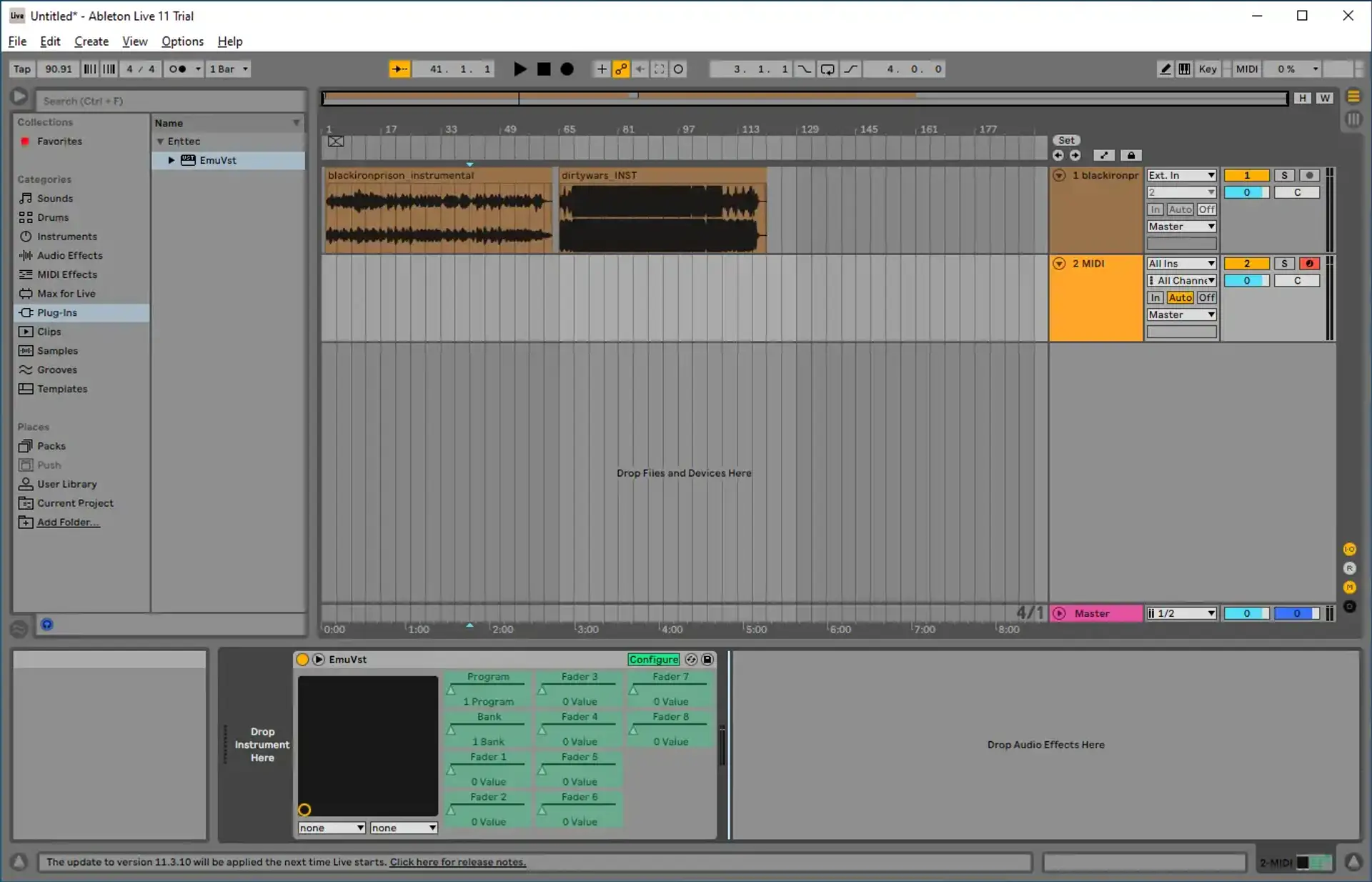Screen dimensions: 1372x882
Task: Click the browser search field
Action: (171, 101)
